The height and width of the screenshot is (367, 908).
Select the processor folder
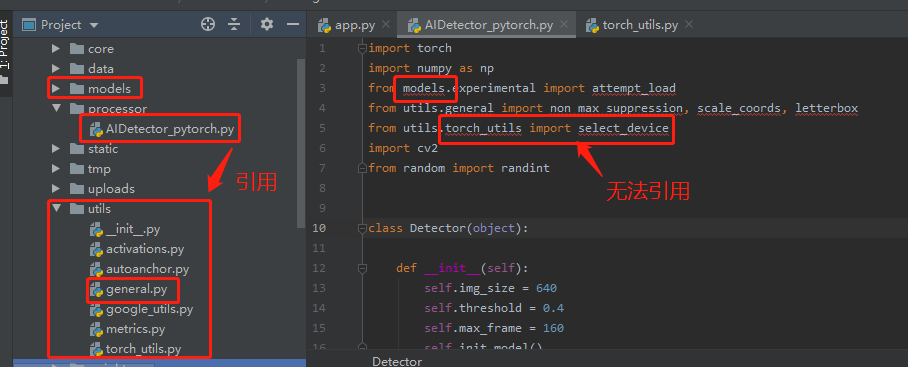117,109
